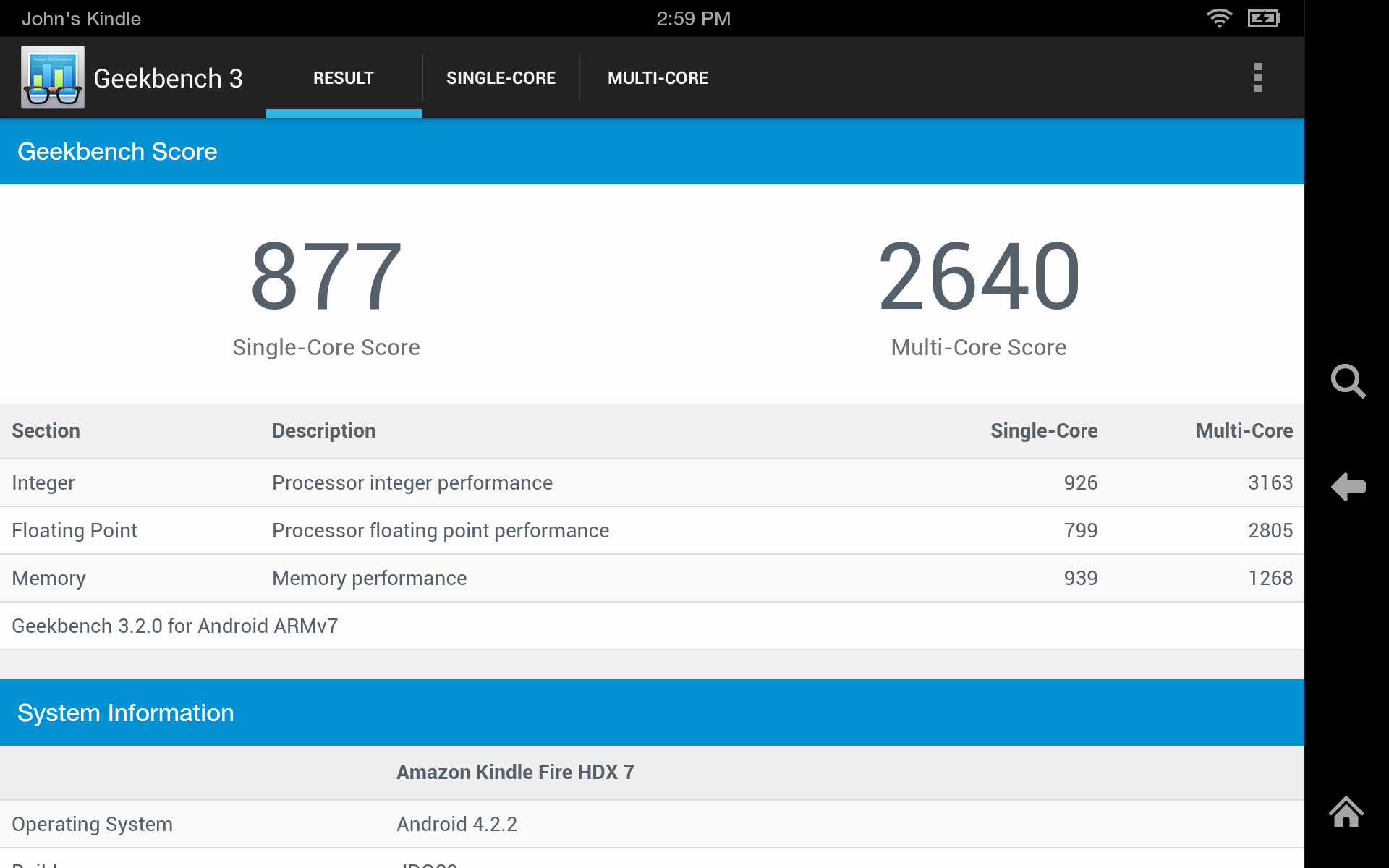This screenshot has width=1389, height=868.
Task: Tap the Geekbench Score header banner
Action: 116,151
